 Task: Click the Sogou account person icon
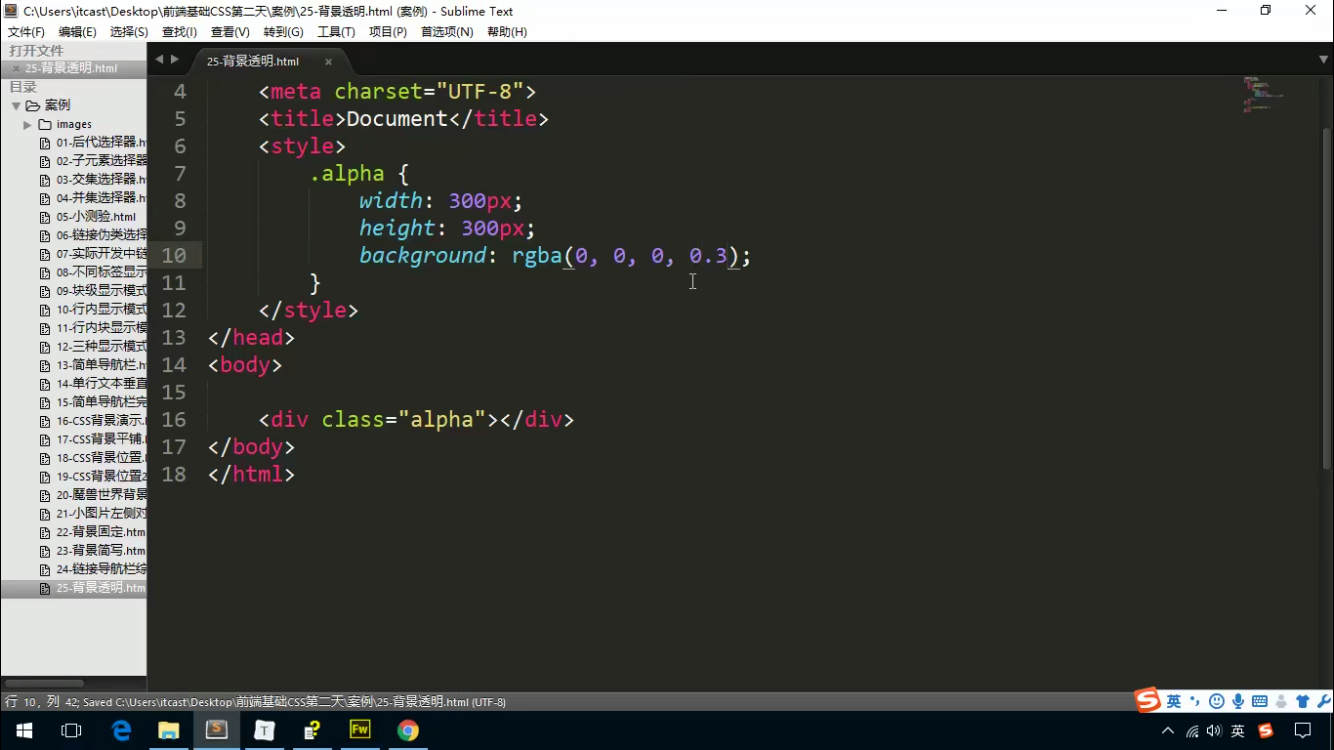[x=1281, y=701]
